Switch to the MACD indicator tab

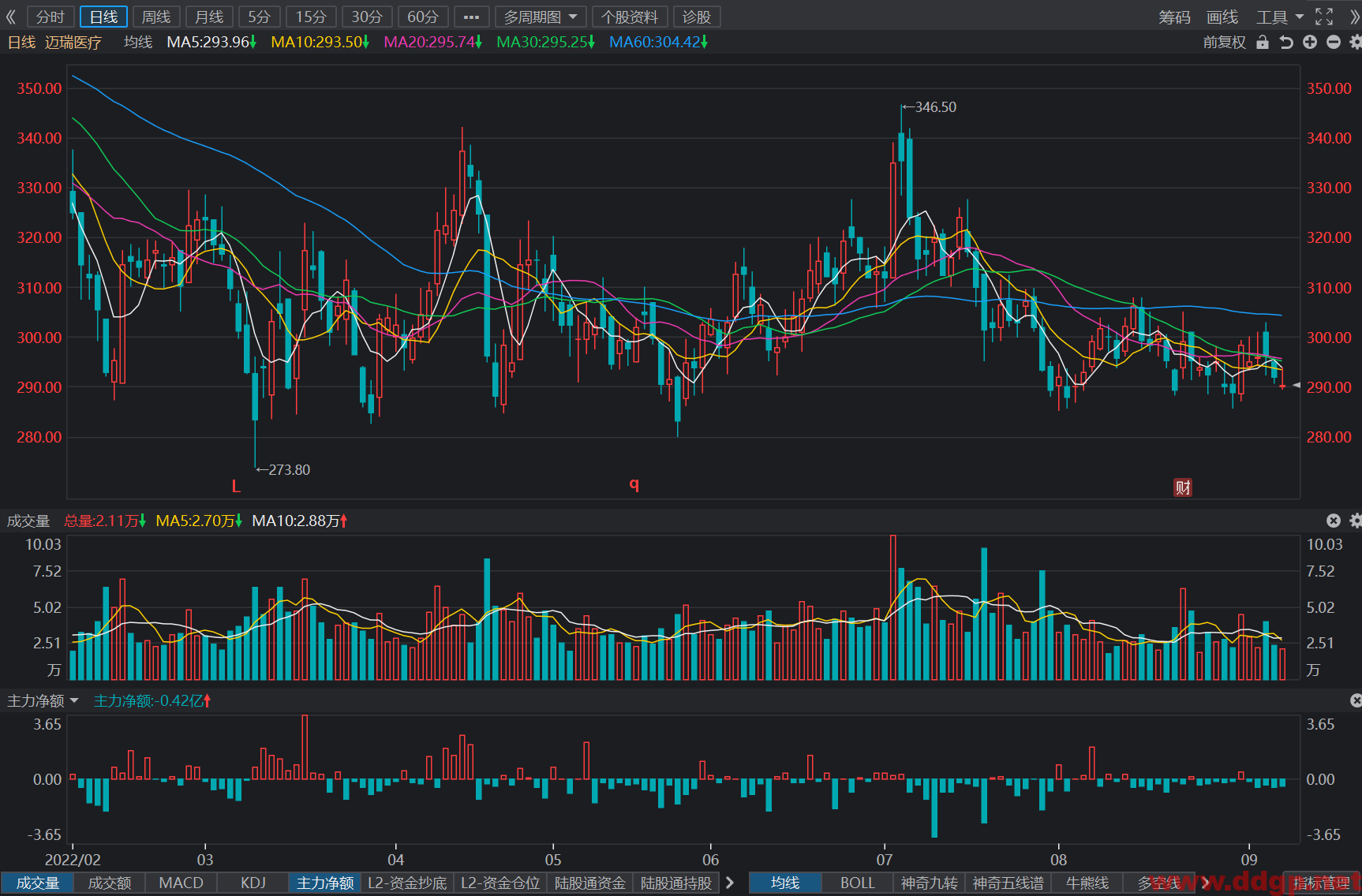[x=181, y=883]
